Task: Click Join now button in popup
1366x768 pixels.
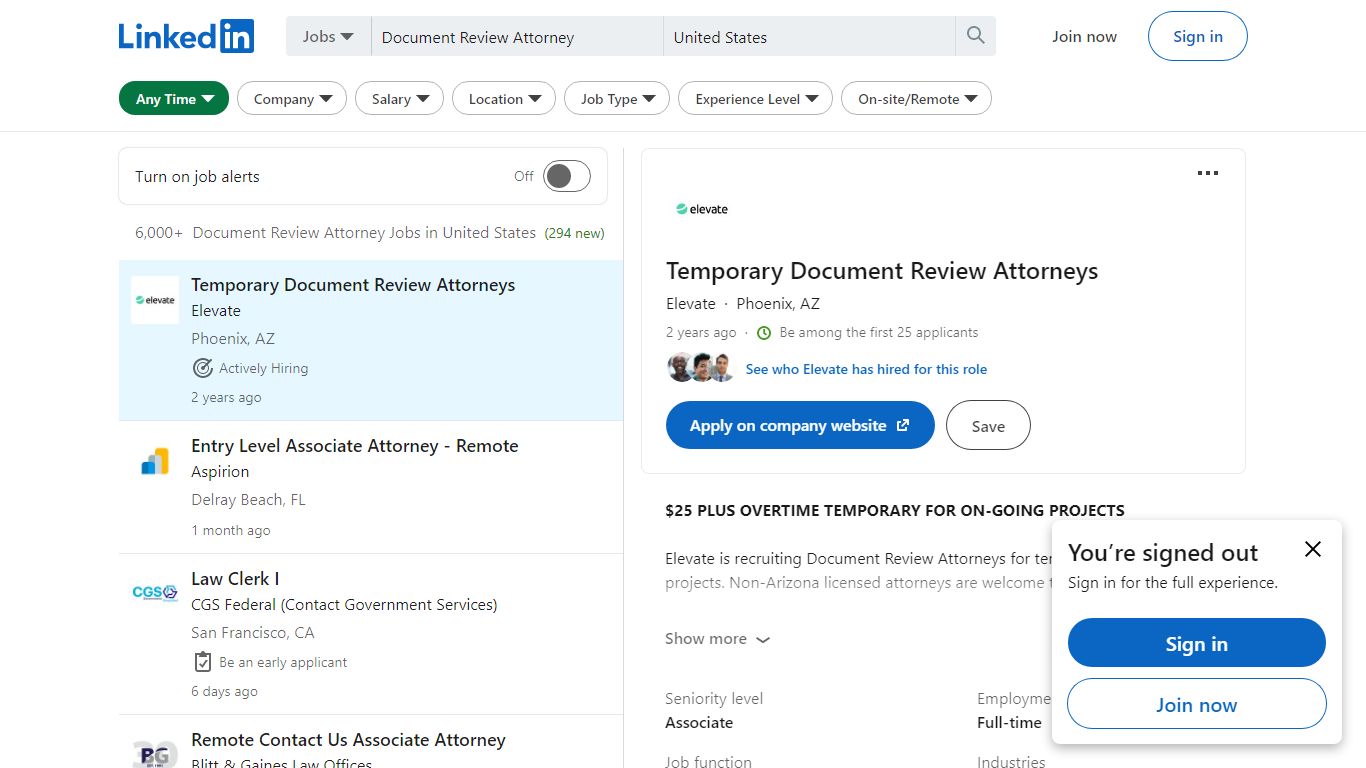Action: 1196,704
